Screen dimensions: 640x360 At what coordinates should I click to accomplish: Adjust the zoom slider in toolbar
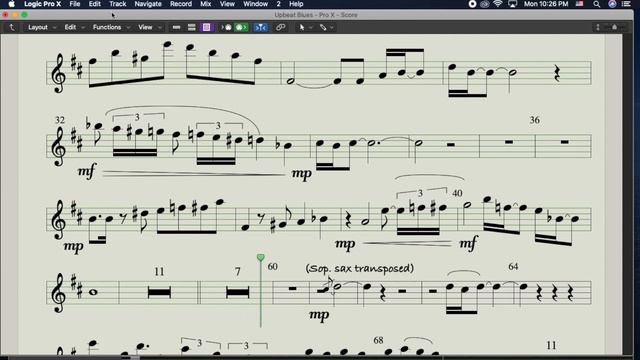point(615,27)
